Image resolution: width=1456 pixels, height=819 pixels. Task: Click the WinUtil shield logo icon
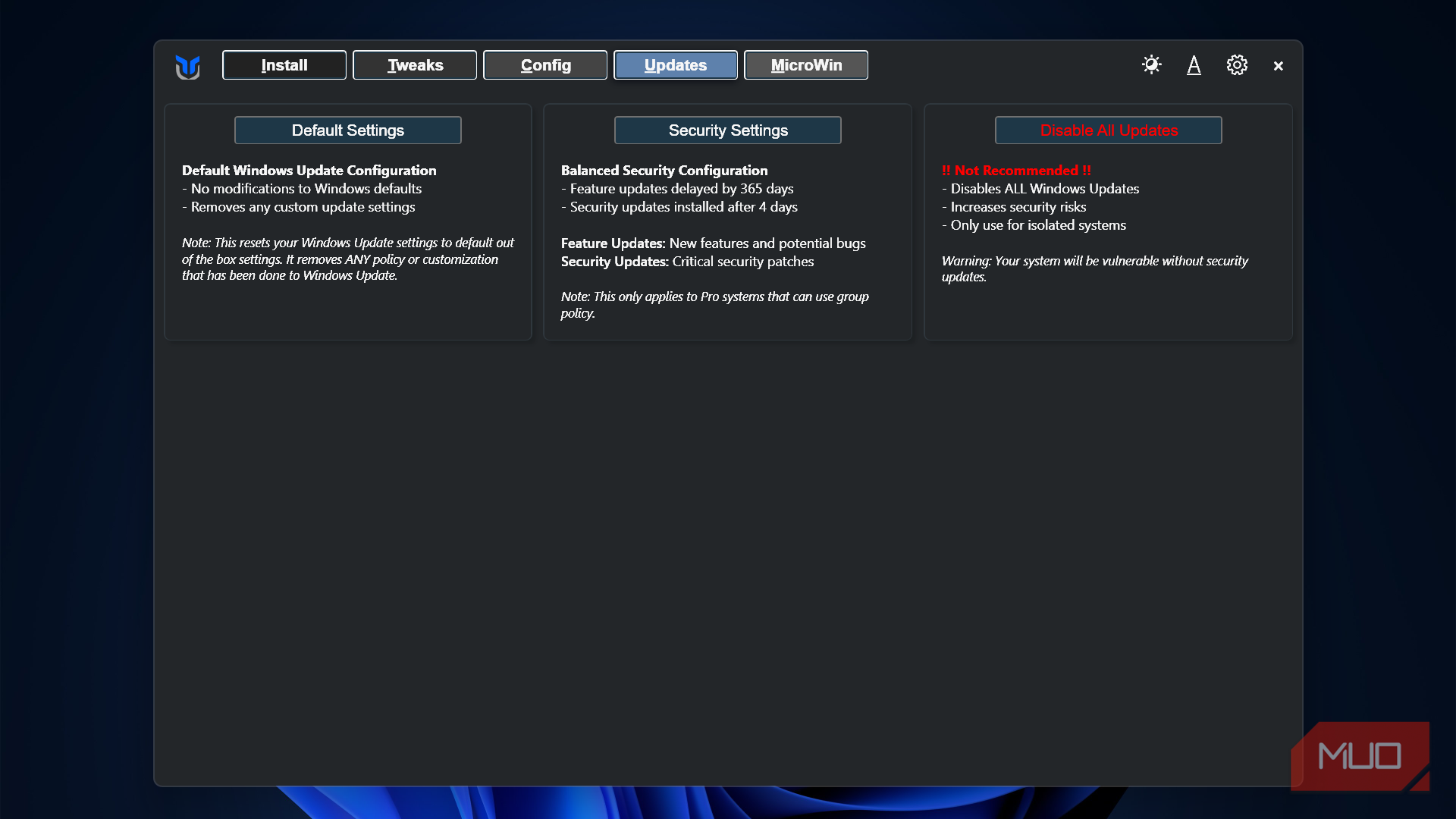[187, 66]
